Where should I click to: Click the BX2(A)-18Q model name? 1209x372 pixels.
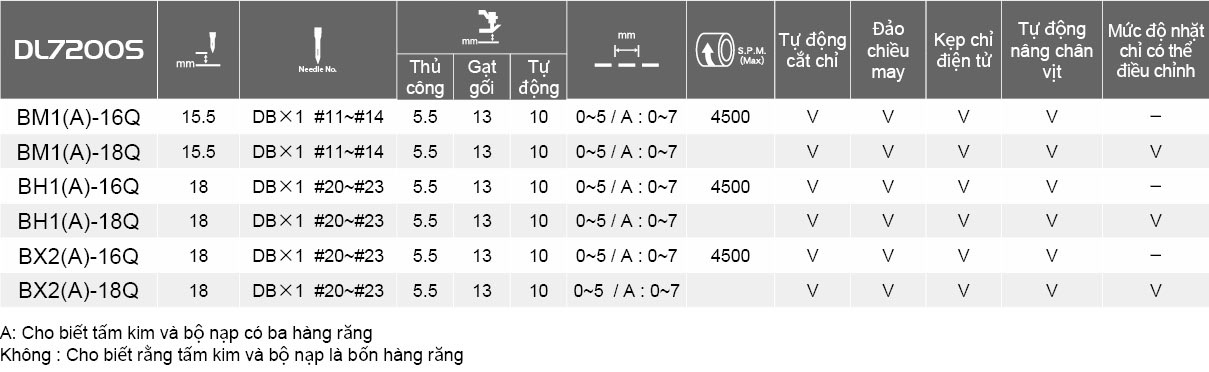pyautogui.click(x=79, y=290)
